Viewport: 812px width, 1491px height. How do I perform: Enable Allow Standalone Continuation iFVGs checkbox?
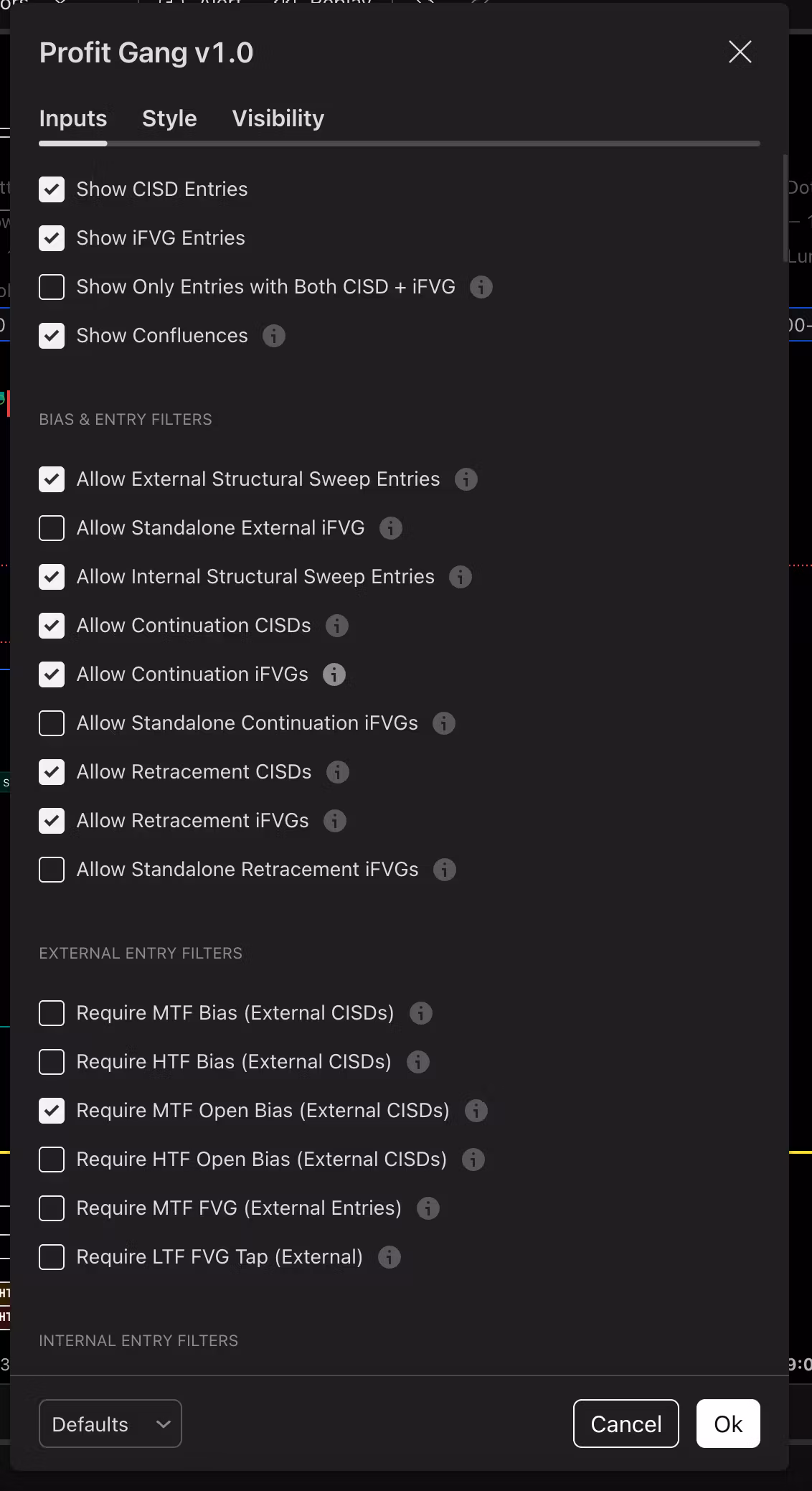coord(52,723)
